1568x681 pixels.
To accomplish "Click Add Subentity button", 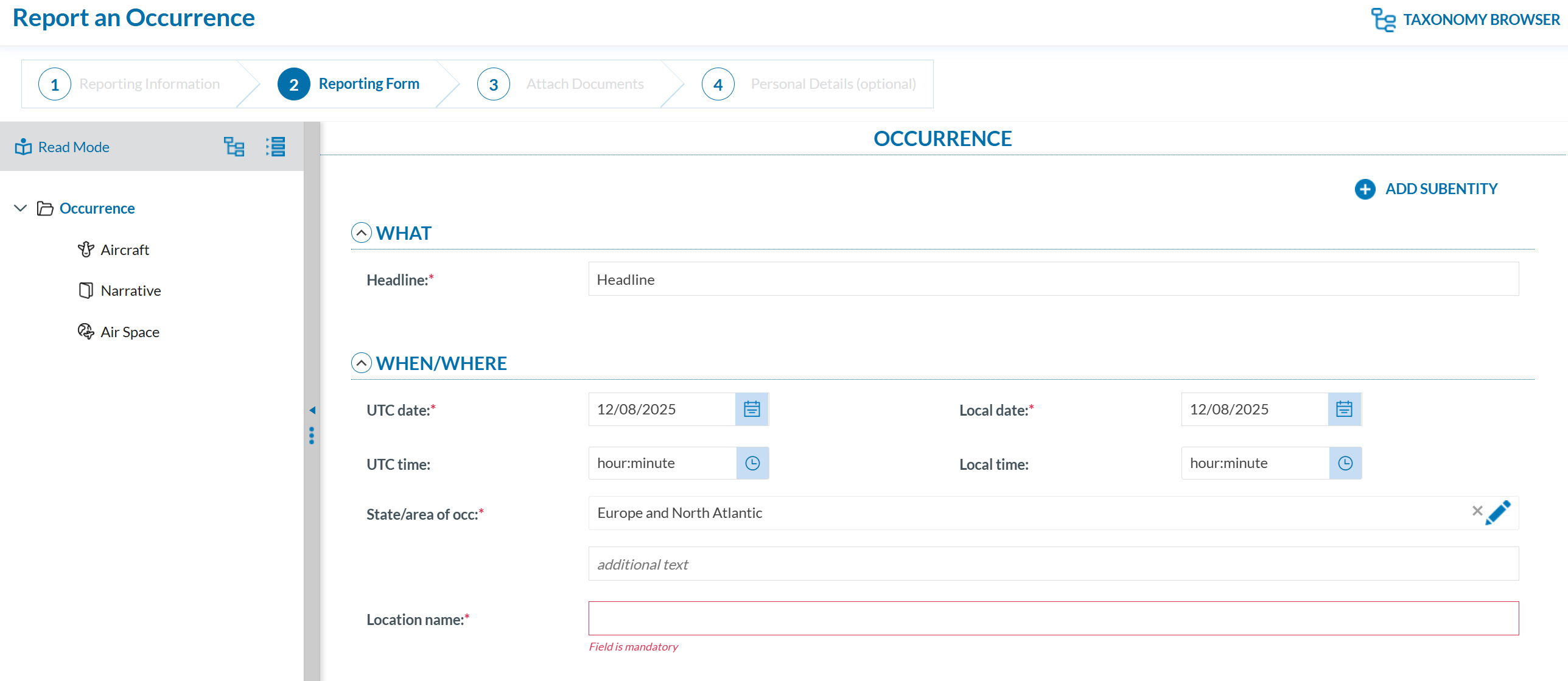I will 1426,189.
